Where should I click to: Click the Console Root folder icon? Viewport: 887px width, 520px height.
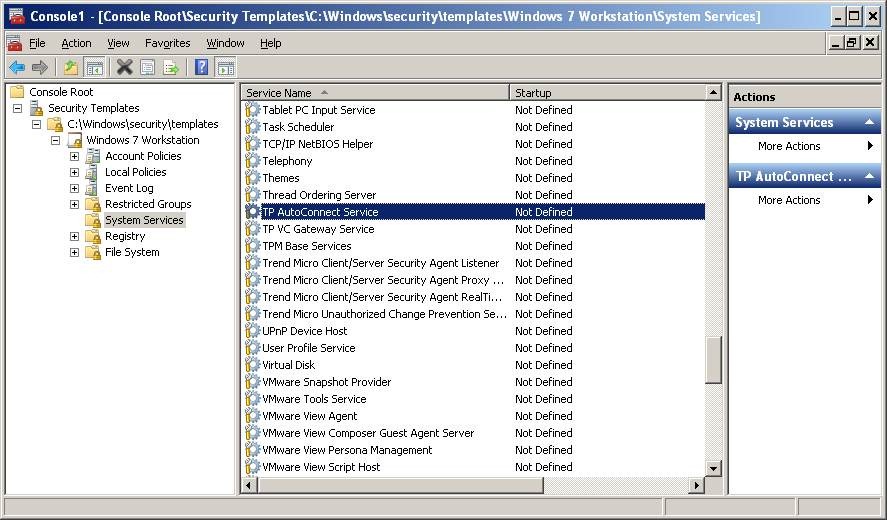pos(18,92)
